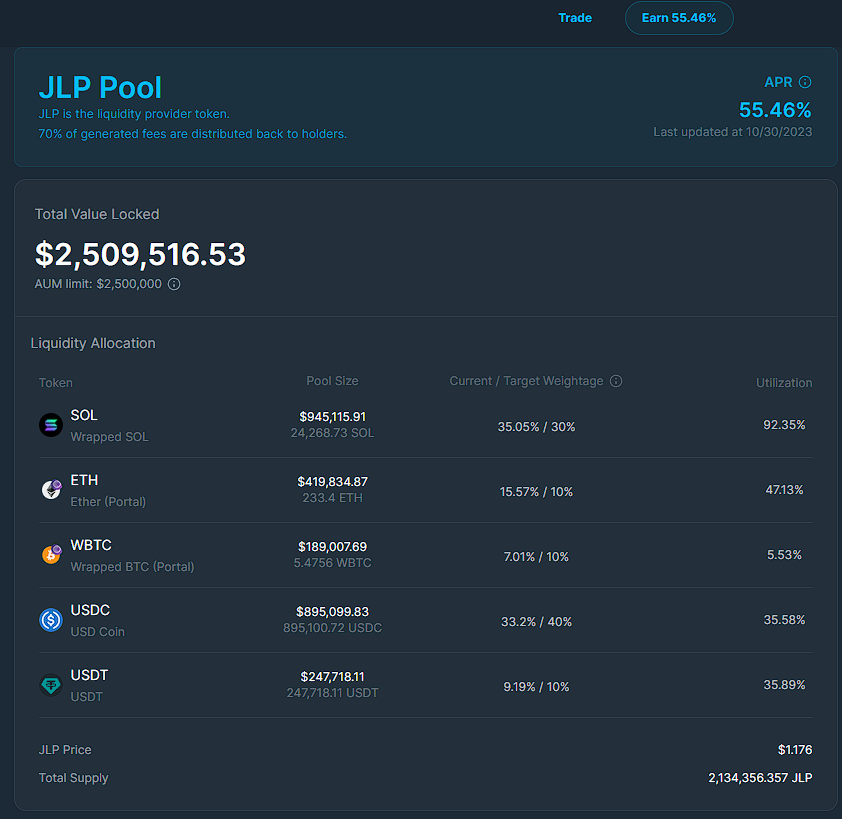
Task: Click the $419,834.87 ETH pool size
Action: click(x=332, y=482)
